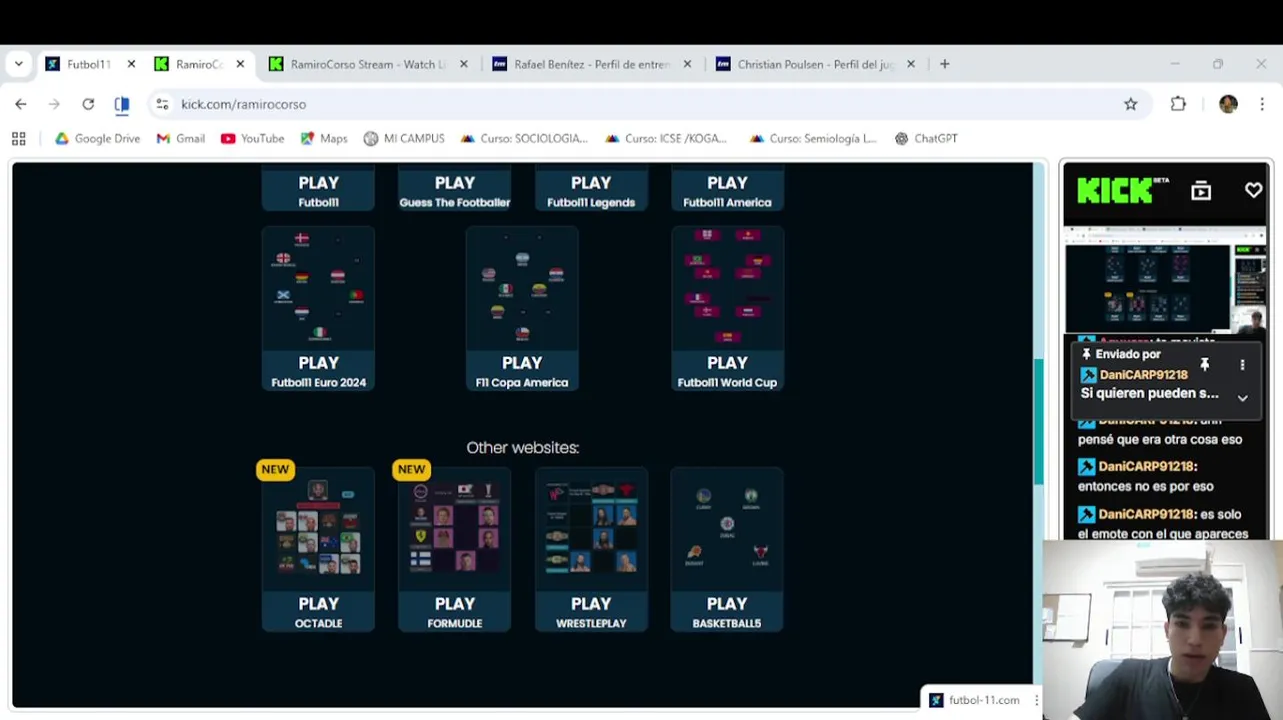Open the Maps bookmark
Viewport: 1283px width, 720px height.
click(x=324, y=139)
